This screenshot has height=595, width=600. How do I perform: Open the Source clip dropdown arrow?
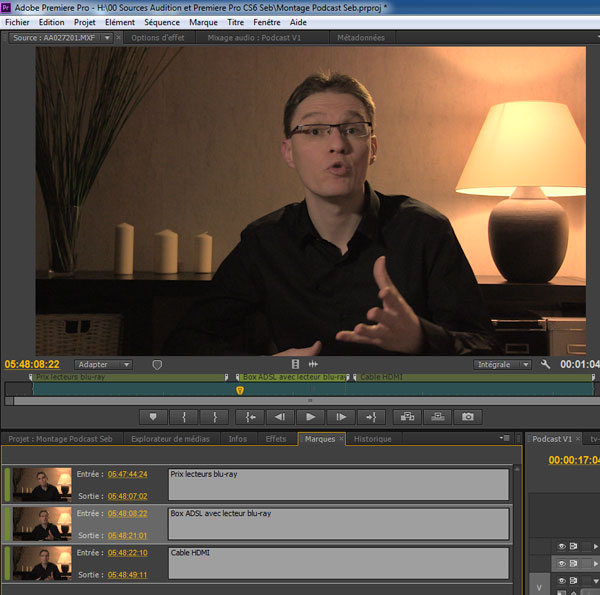[x=107, y=38]
